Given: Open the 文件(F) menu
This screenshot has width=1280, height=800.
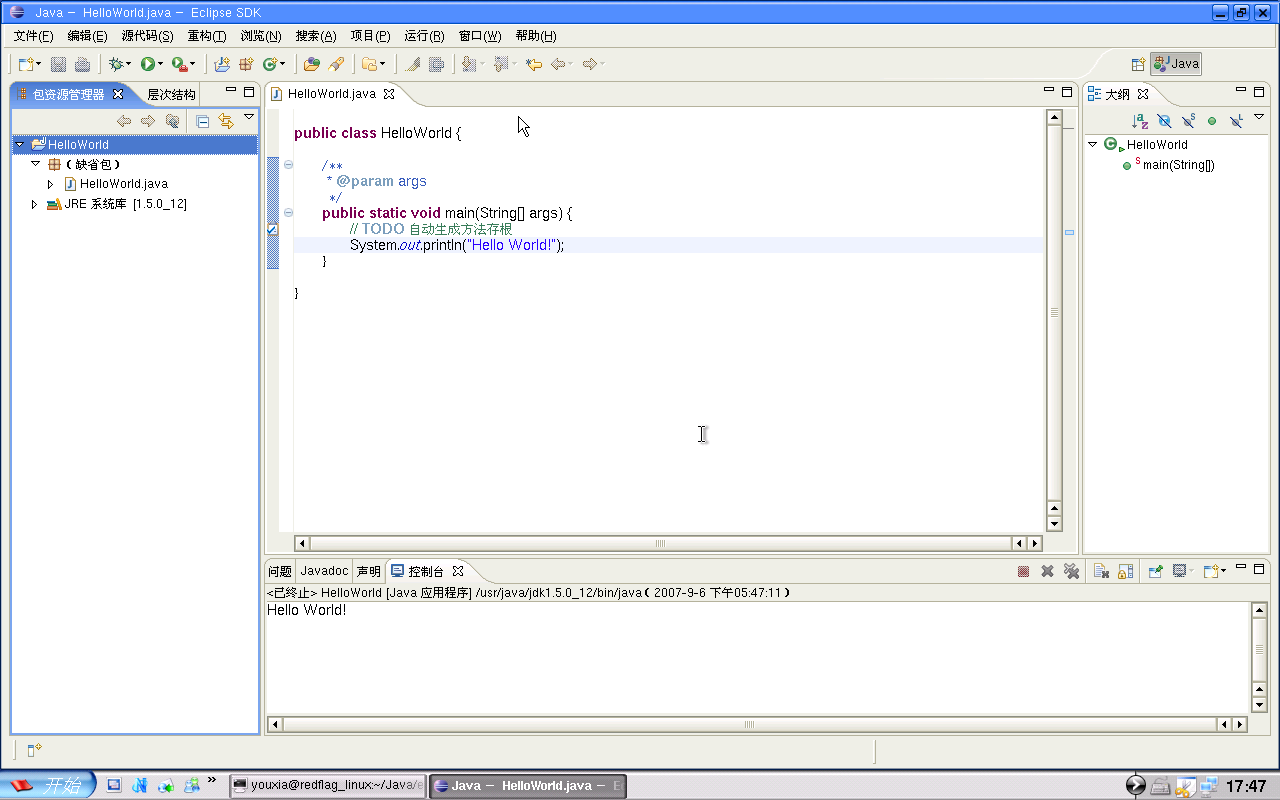Looking at the screenshot, I should [x=33, y=36].
